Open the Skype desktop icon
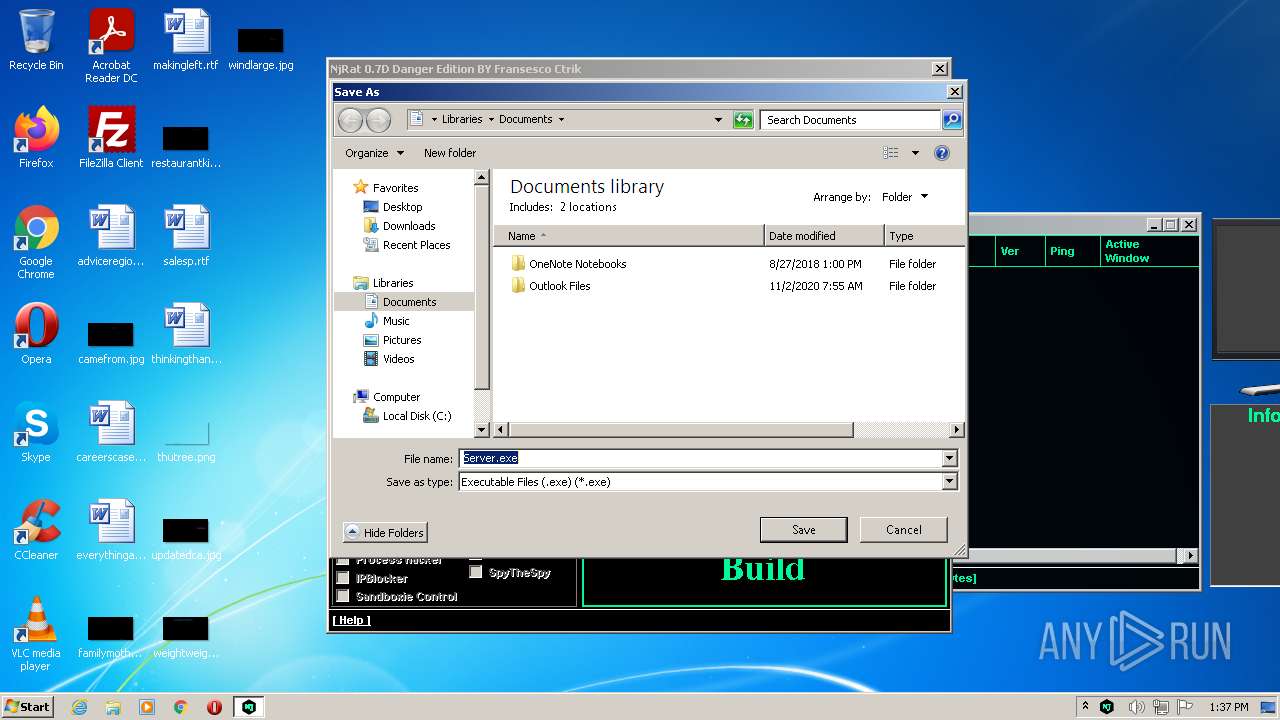 coord(36,432)
